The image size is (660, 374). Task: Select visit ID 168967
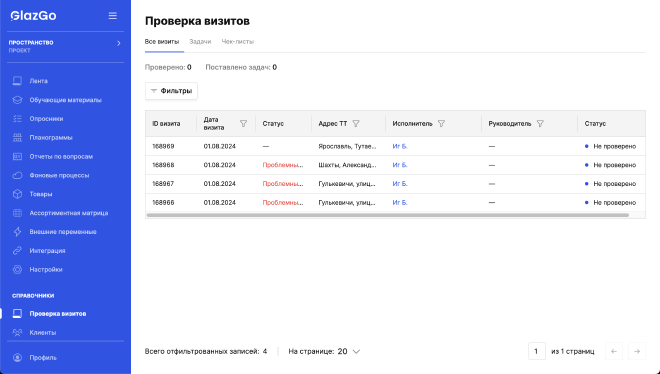point(163,184)
